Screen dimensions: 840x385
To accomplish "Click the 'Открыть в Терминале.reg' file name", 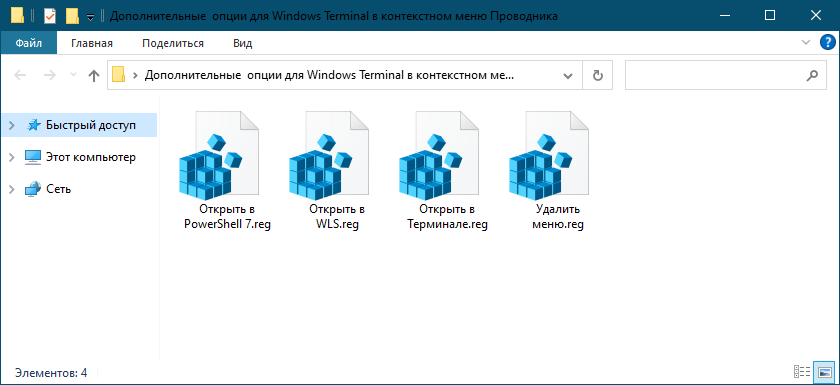I will click(447, 217).
